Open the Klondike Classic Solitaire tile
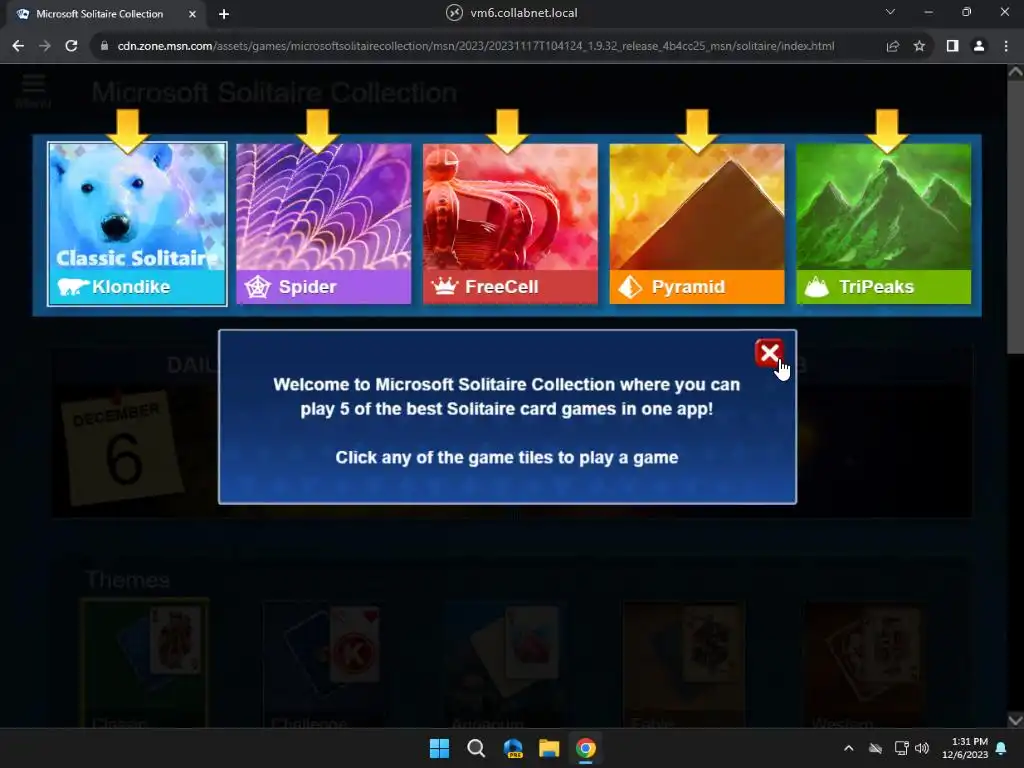This screenshot has width=1024, height=768. click(x=137, y=224)
